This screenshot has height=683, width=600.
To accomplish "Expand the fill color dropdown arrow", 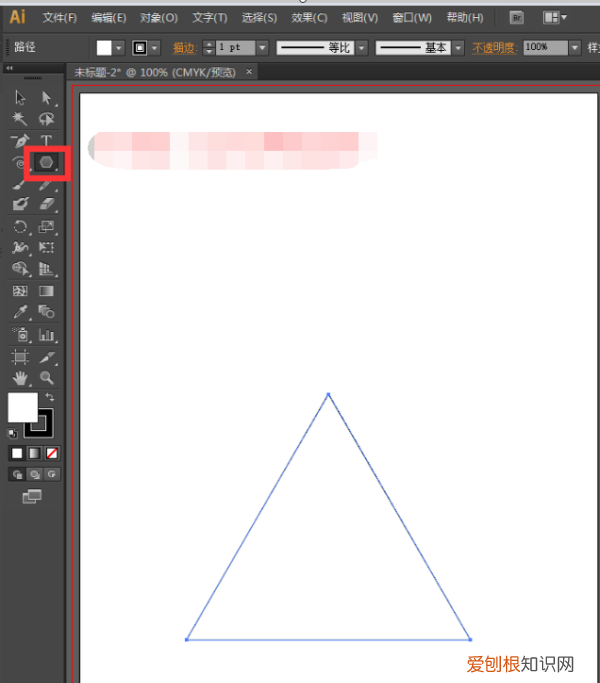I will click(119, 47).
